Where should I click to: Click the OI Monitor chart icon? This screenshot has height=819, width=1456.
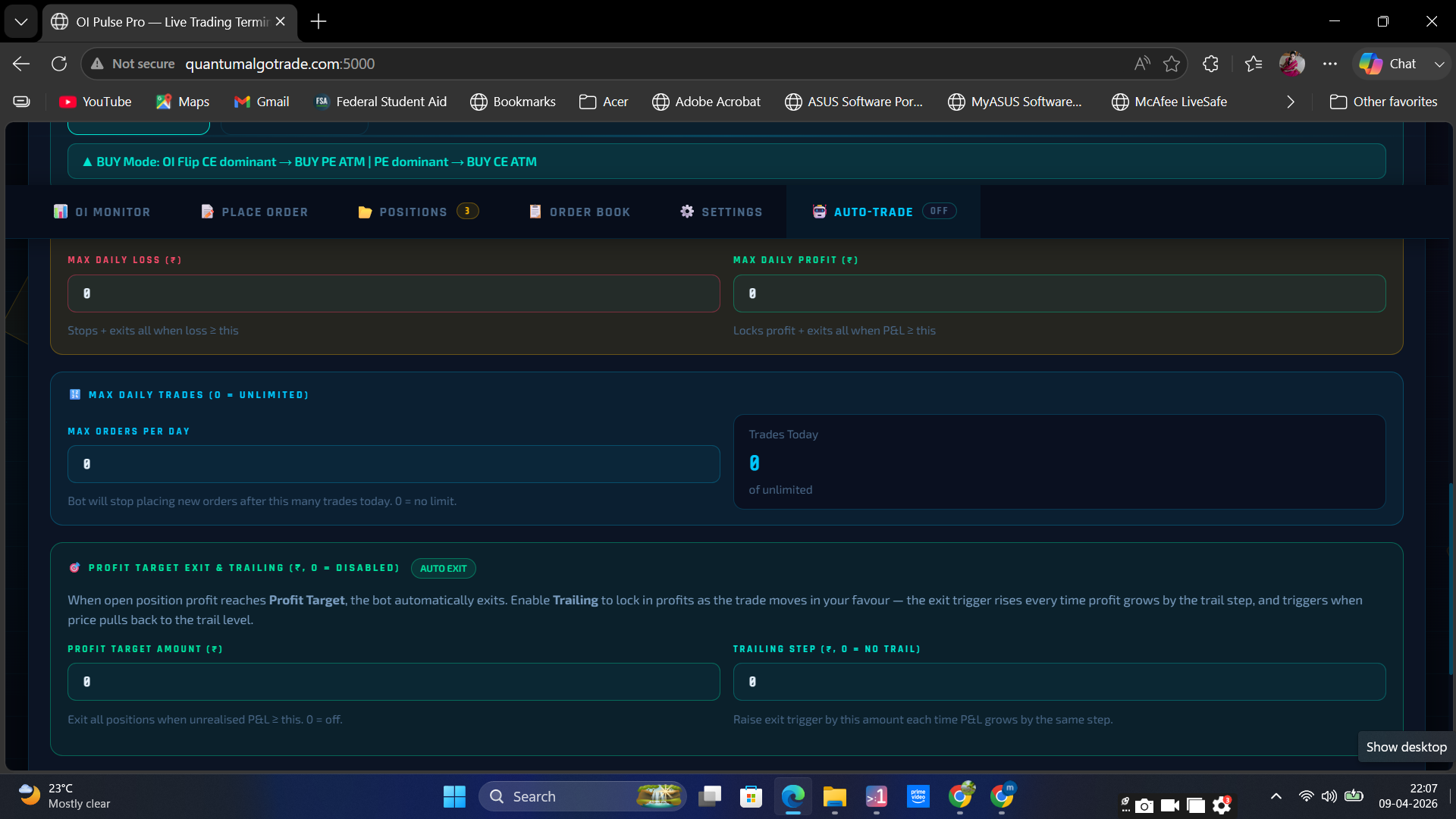coord(61,212)
